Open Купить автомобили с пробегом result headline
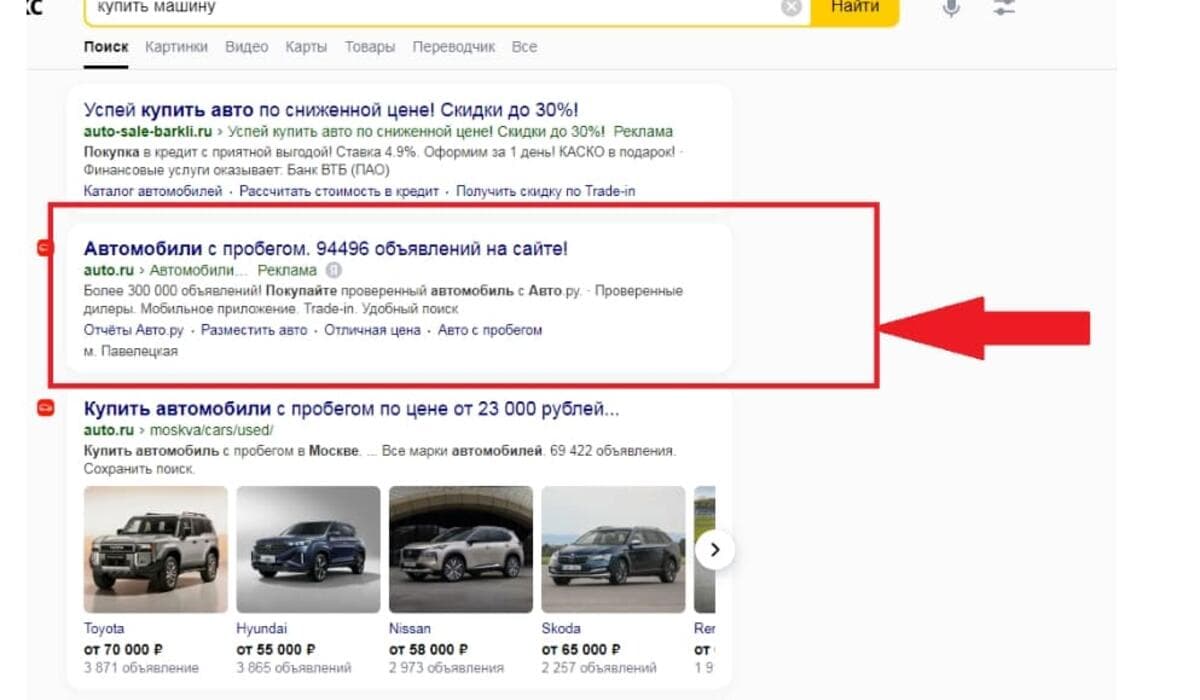 pos(352,408)
